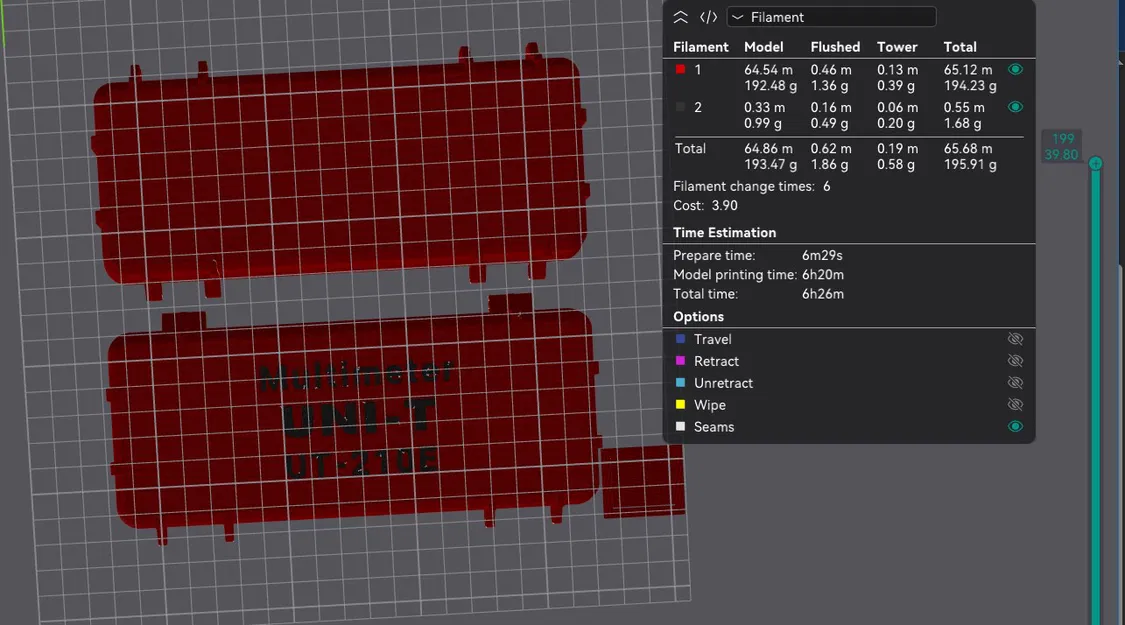Click the light blue Unretract color swatch
1125x625 pixels.
tap(680, 382)
